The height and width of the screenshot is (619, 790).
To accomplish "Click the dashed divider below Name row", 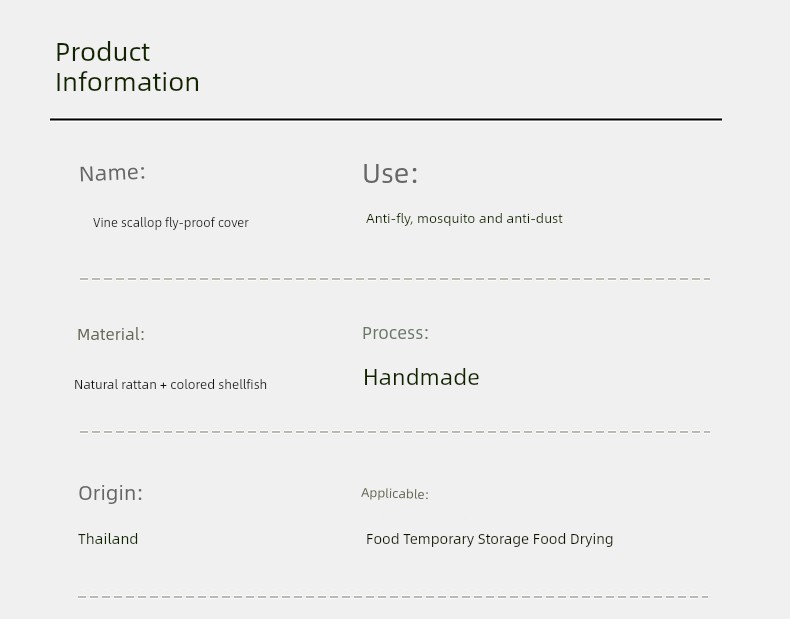I will [395, 279].
